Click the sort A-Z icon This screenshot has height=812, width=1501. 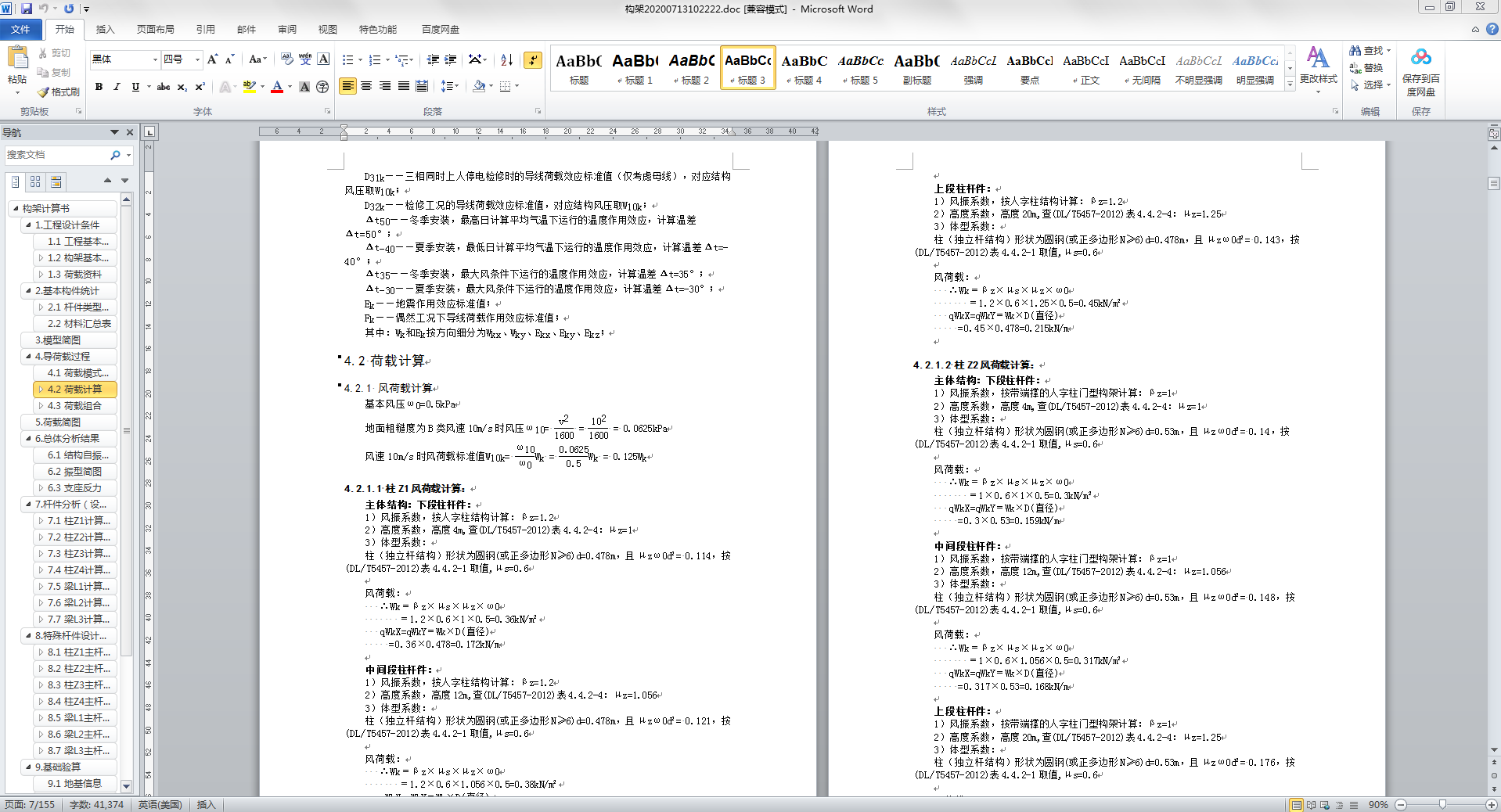[x=506, y=59]
